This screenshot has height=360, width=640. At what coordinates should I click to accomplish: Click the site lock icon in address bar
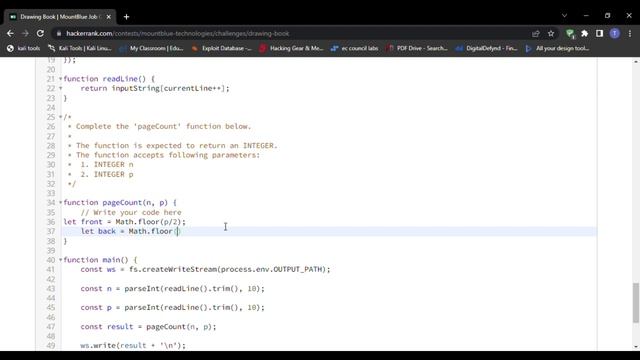59,33
